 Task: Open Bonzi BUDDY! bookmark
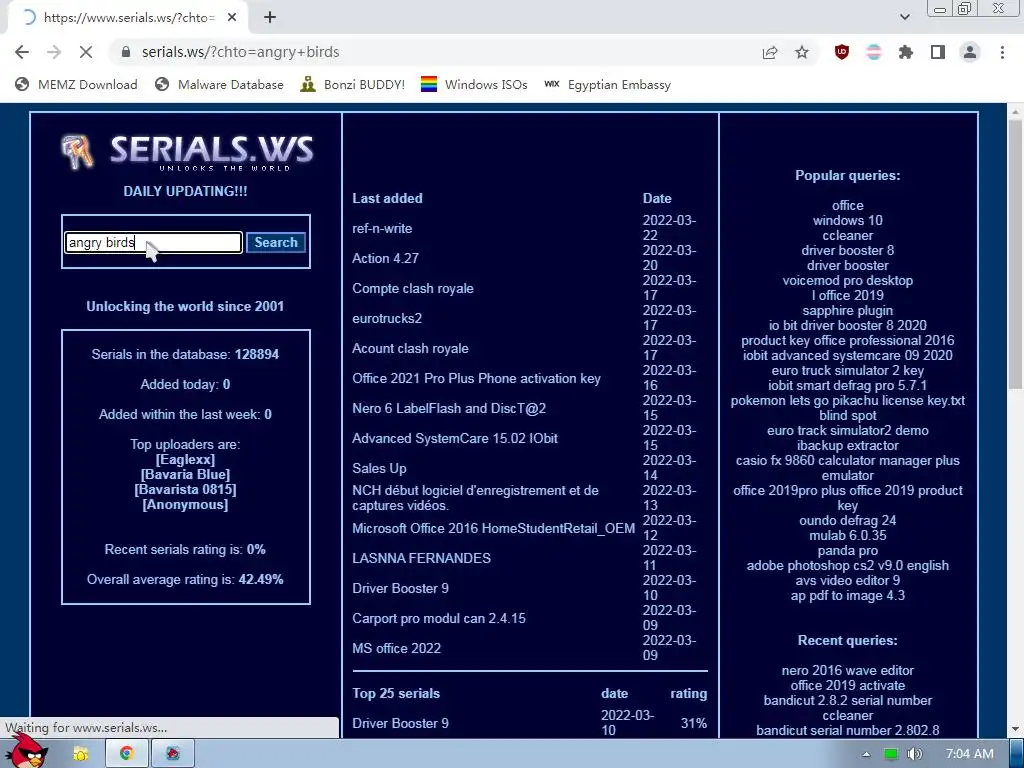pos(353,84)
